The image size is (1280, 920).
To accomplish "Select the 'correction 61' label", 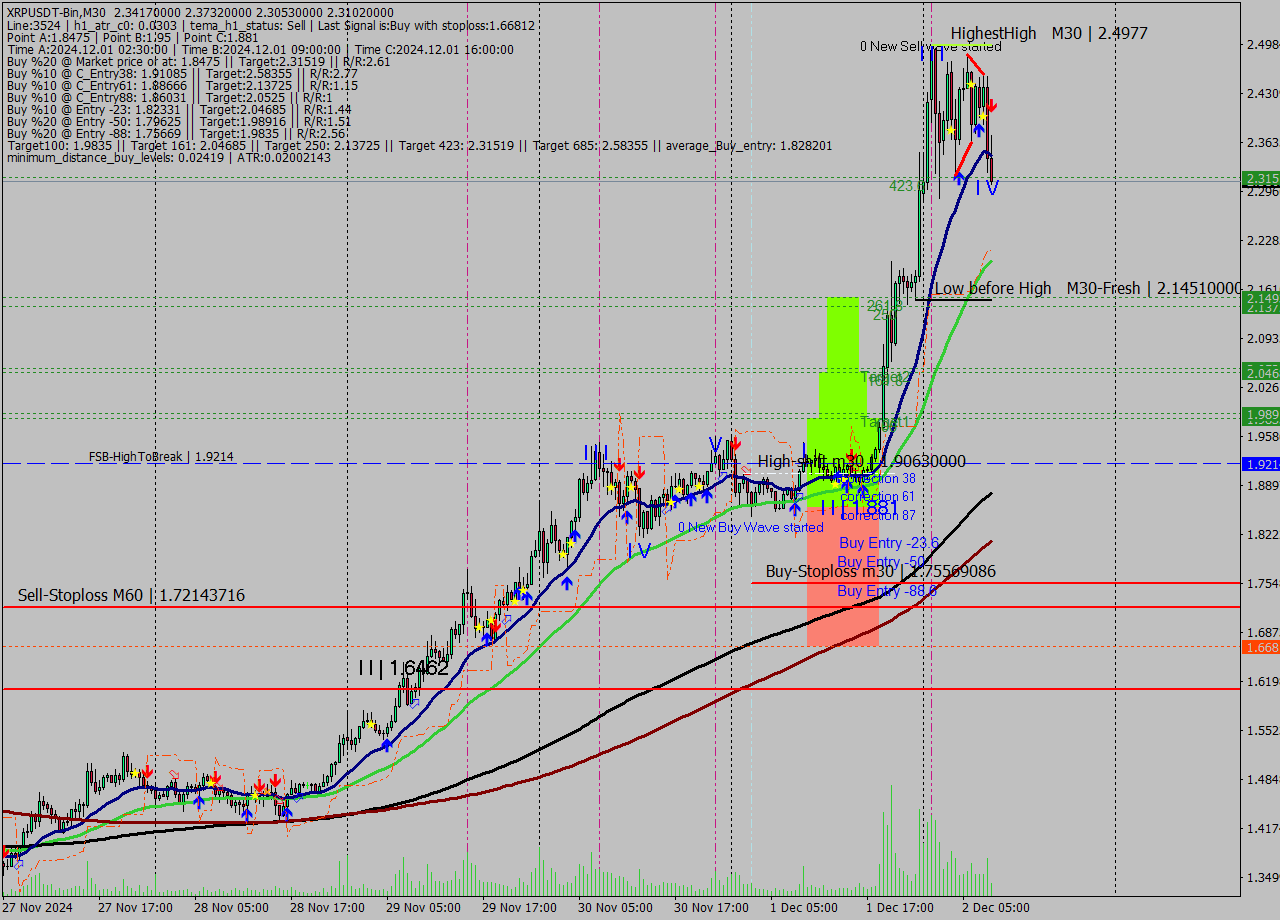I will (x=877, y=497).
